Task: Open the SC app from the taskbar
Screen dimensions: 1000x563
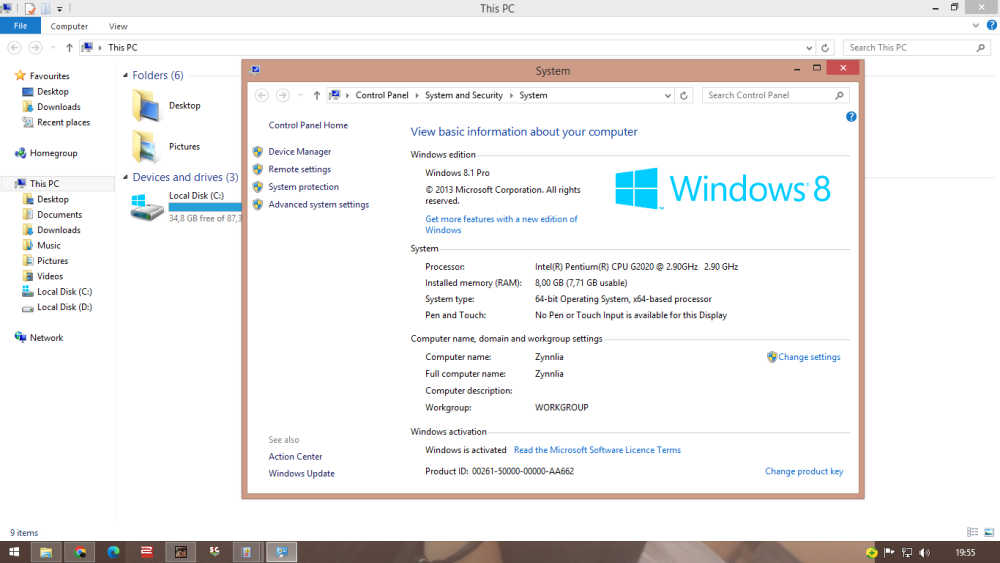Action: 214,552
